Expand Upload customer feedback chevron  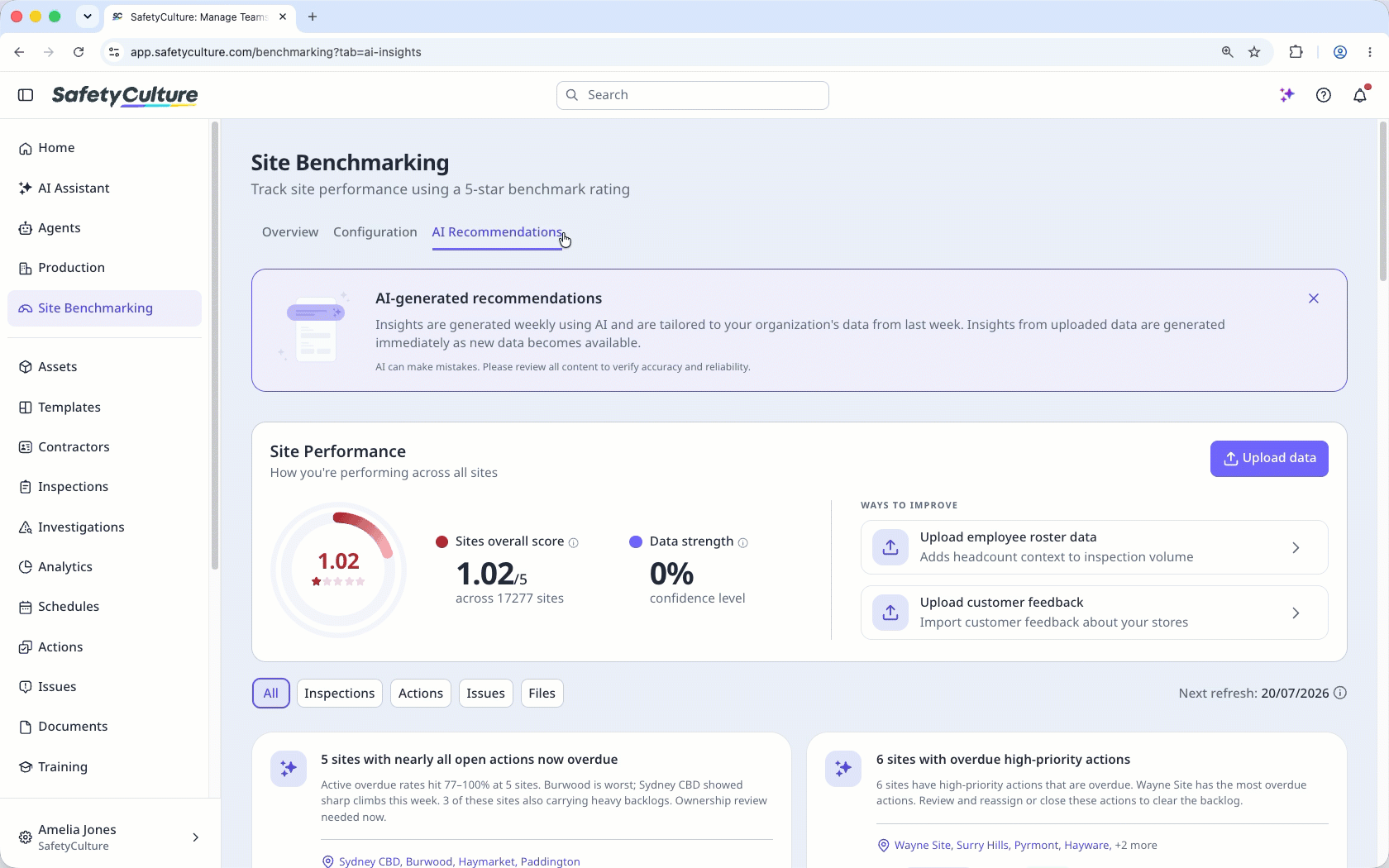[1296, 613]
